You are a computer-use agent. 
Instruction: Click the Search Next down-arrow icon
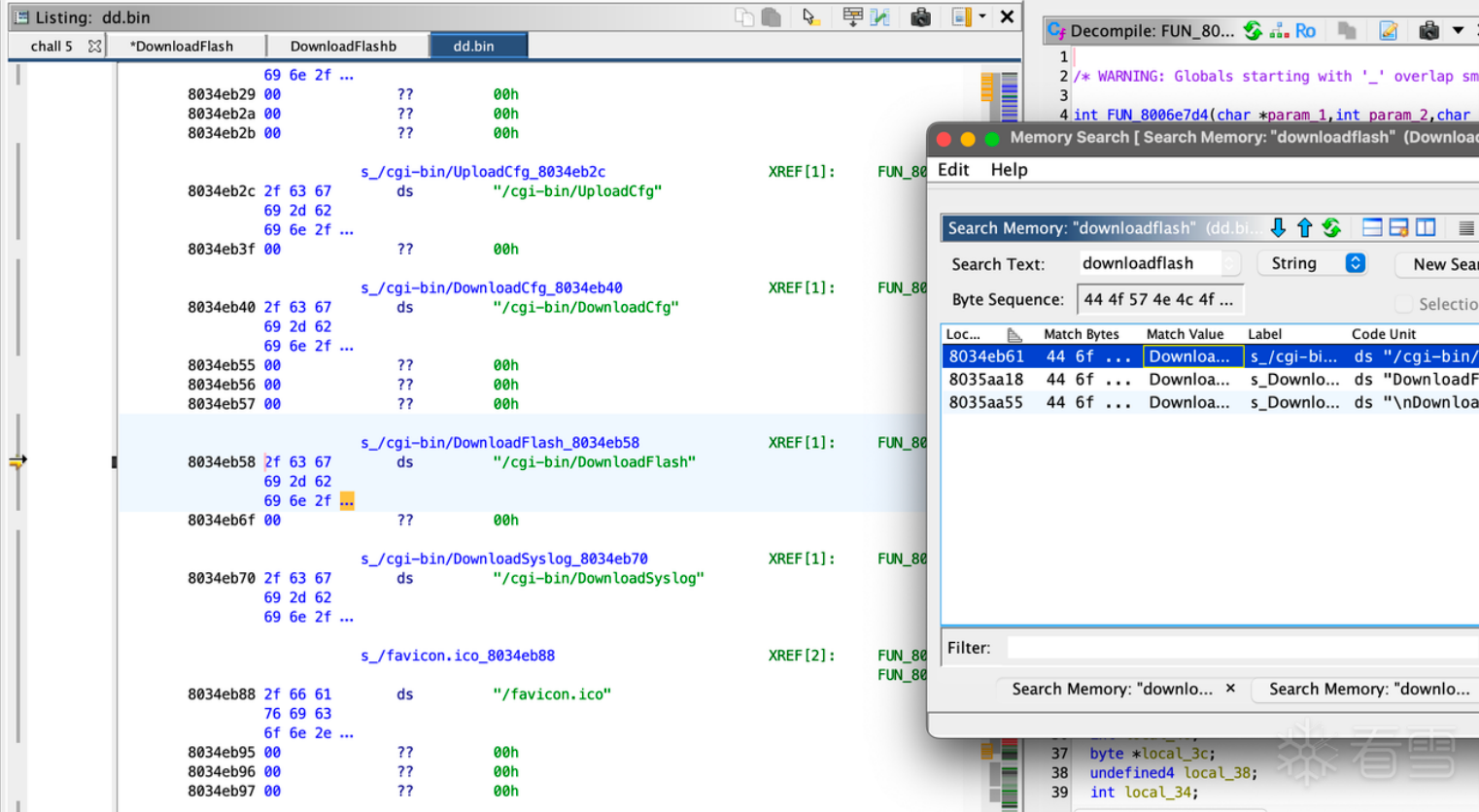(1278, 228)
